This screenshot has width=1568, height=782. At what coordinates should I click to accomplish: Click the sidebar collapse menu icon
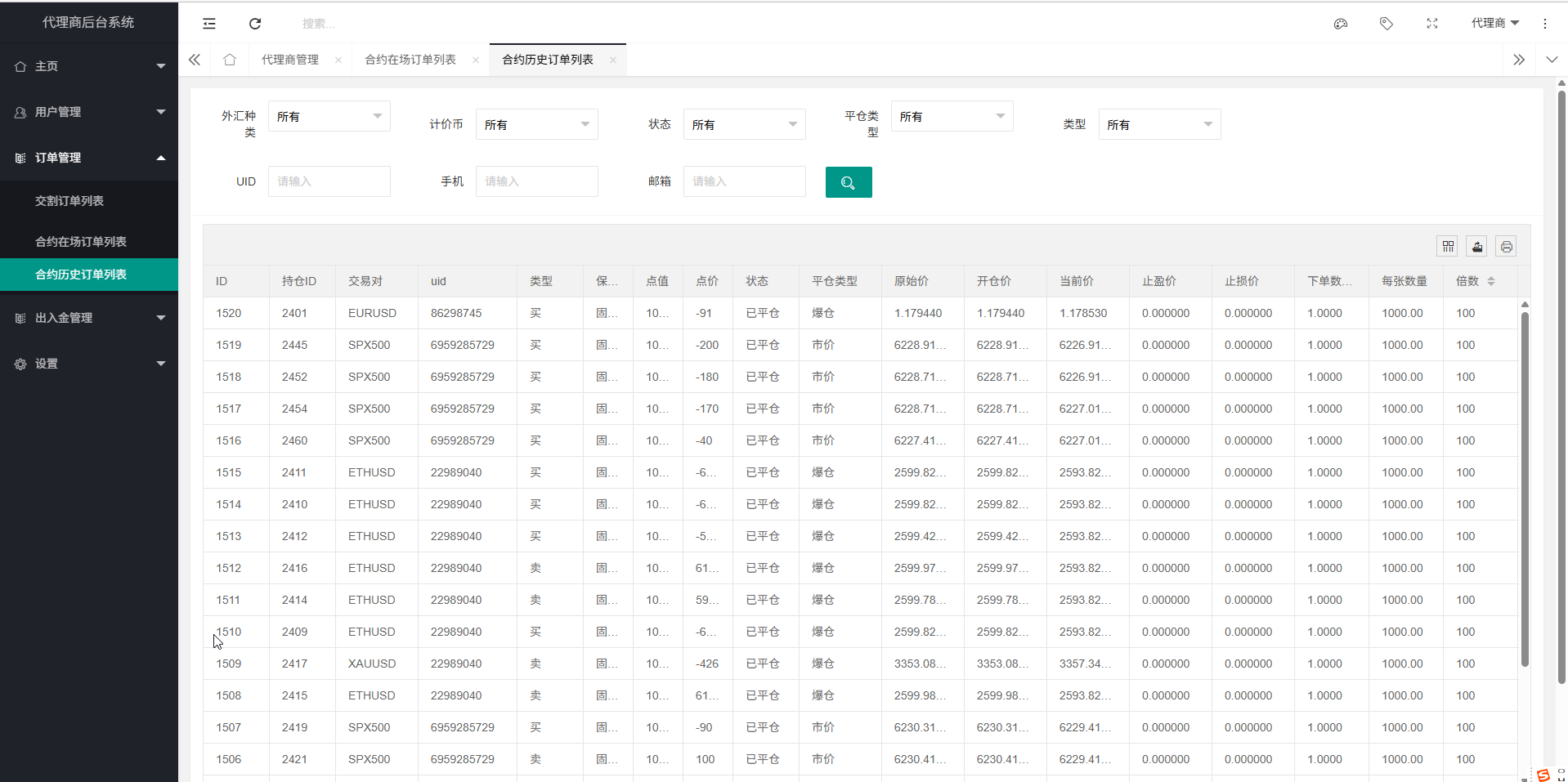click(209, 24)
